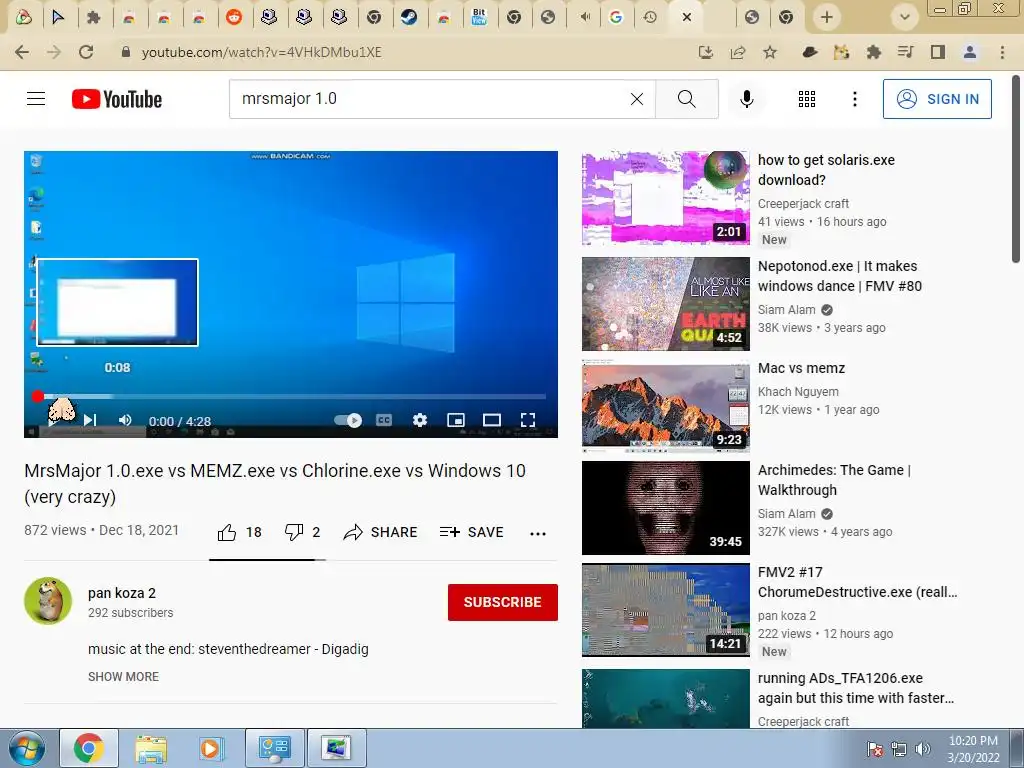Open 'Mac vs memz' video title
This screenshot has height=768, width=1024.
coord(801,368)
